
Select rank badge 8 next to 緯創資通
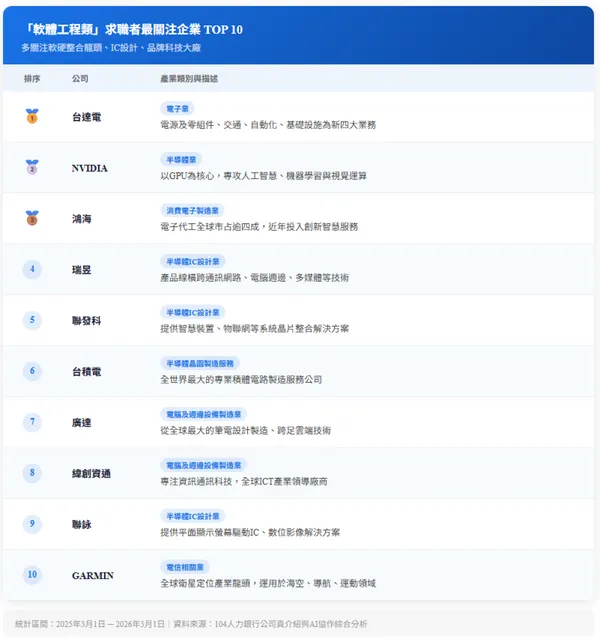tap(32, 473)
